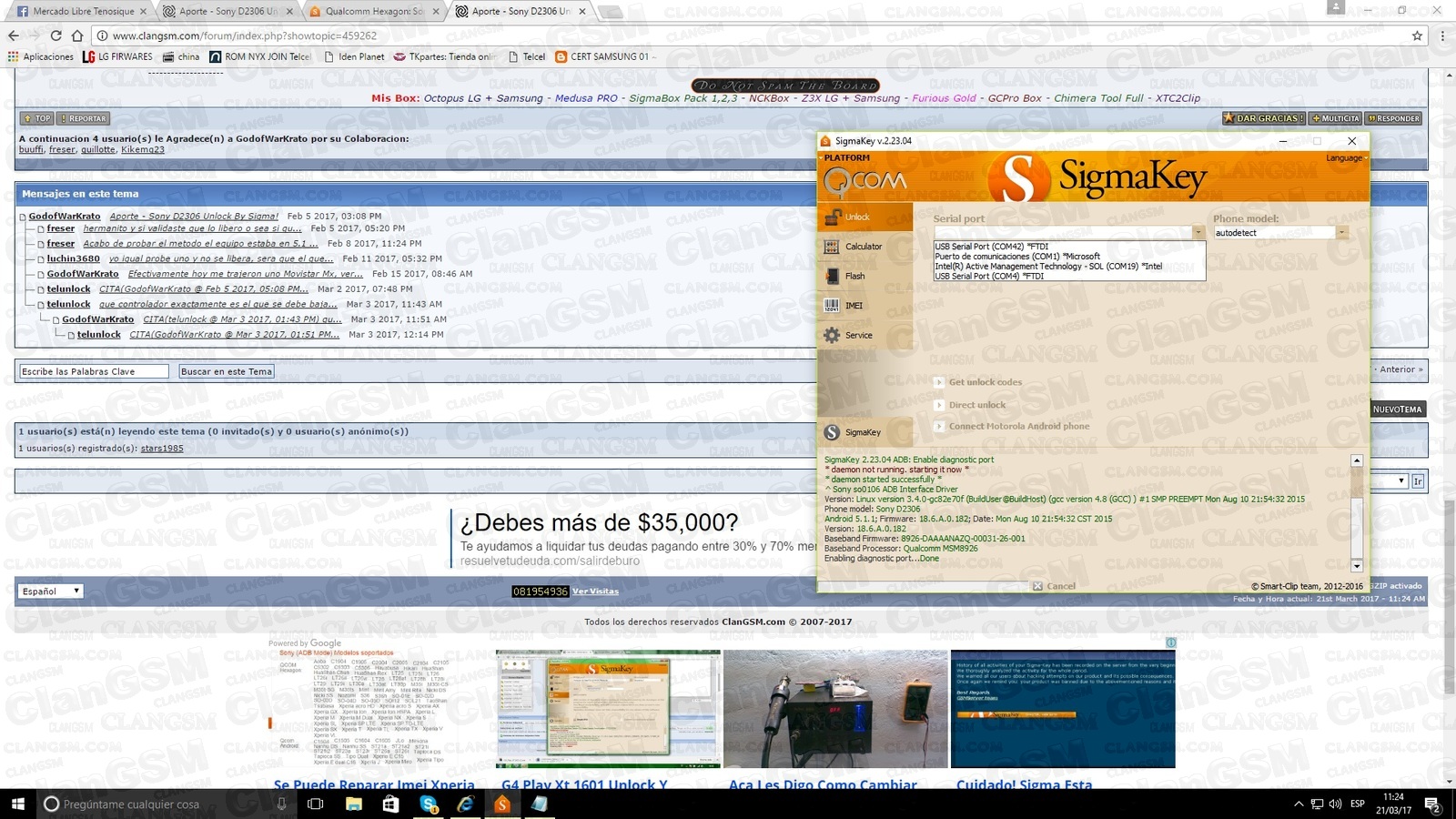The width and height of the screenshot is (1456, 819).
Task: Open Microsoft Store from taskbar
Action: (x=390, y=804)
